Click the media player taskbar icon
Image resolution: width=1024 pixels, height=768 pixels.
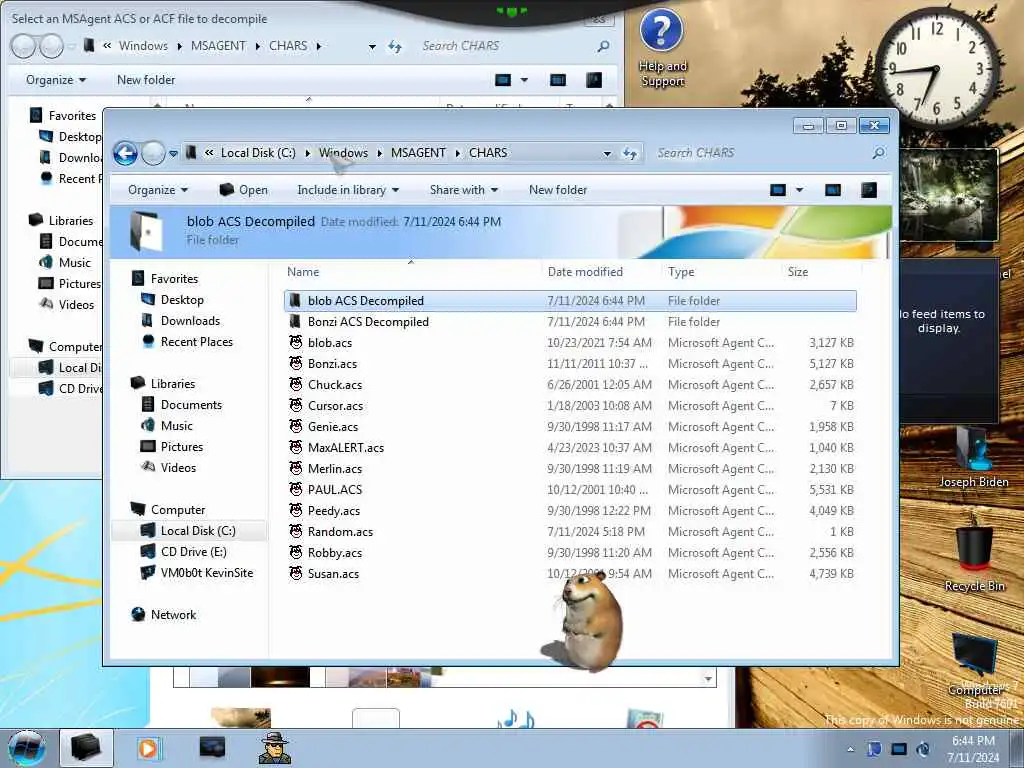point(148,748)
